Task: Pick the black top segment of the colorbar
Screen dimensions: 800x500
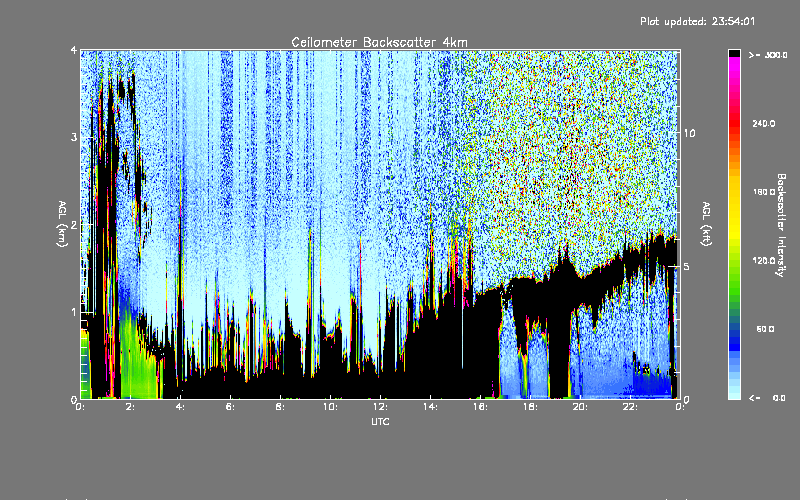Action: (x=734, y=53)
